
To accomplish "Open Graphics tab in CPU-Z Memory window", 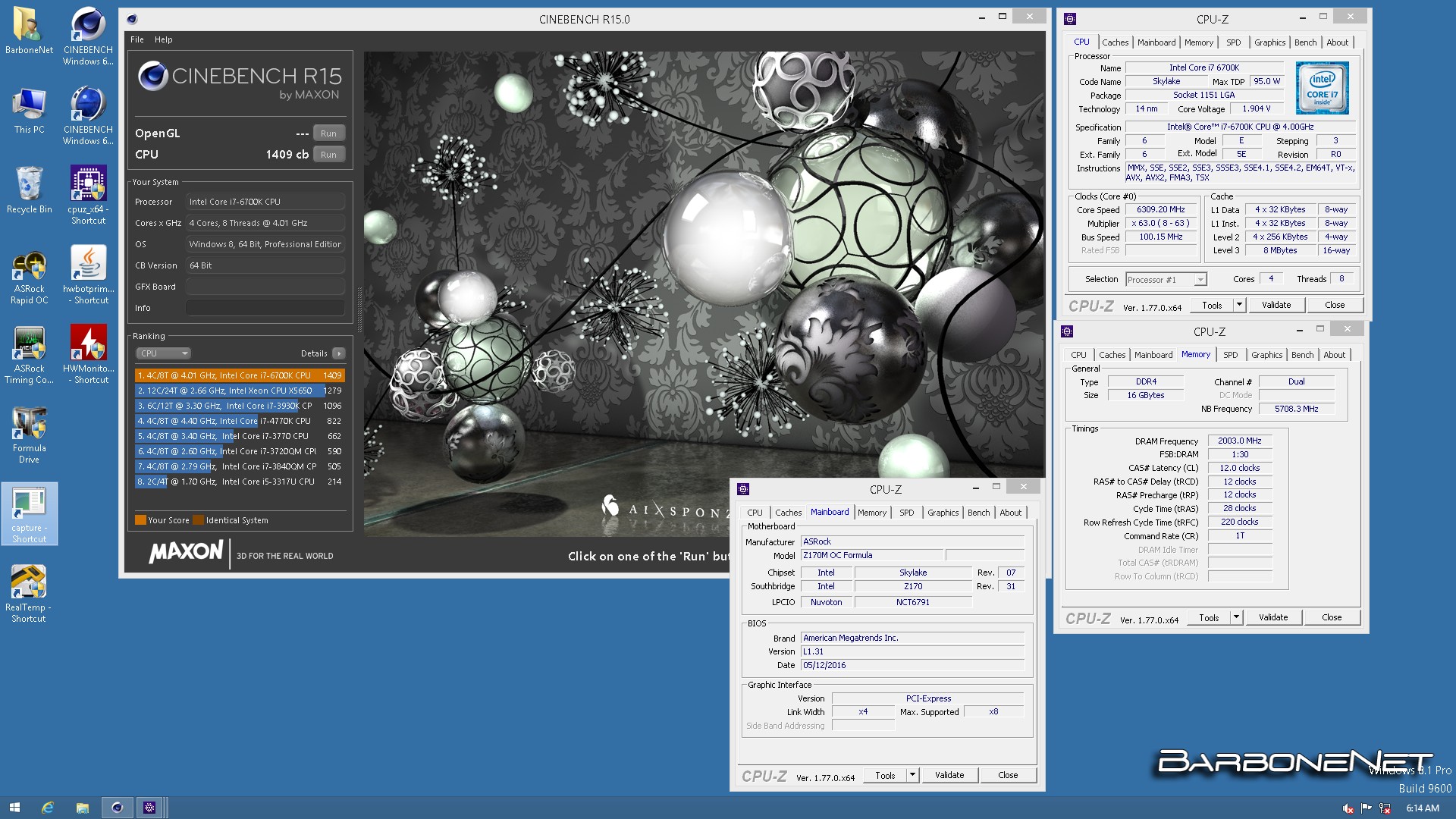I will (1266, 355).
